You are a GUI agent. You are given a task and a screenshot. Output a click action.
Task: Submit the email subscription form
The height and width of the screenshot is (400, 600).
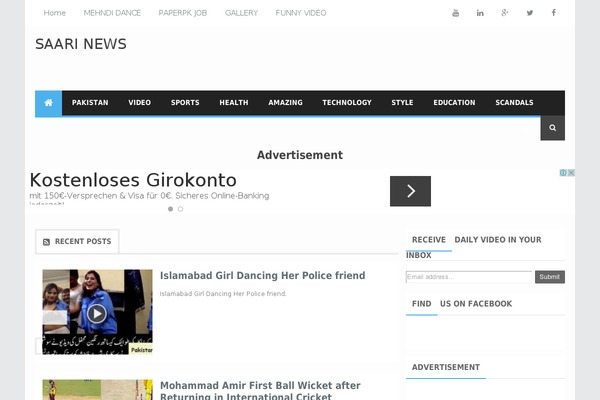pos(550,277)
